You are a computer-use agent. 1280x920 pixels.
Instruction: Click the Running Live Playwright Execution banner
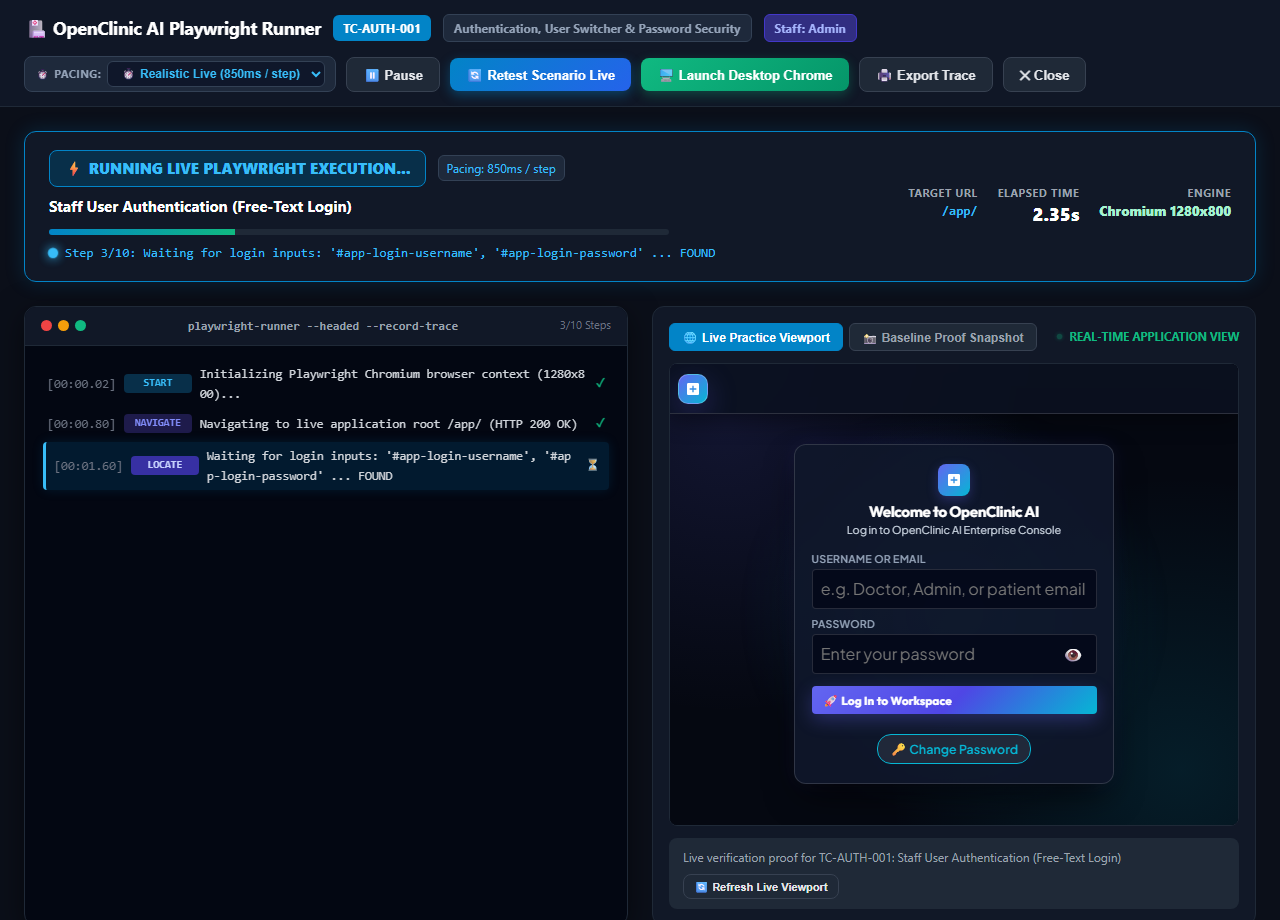click(238, 168)
